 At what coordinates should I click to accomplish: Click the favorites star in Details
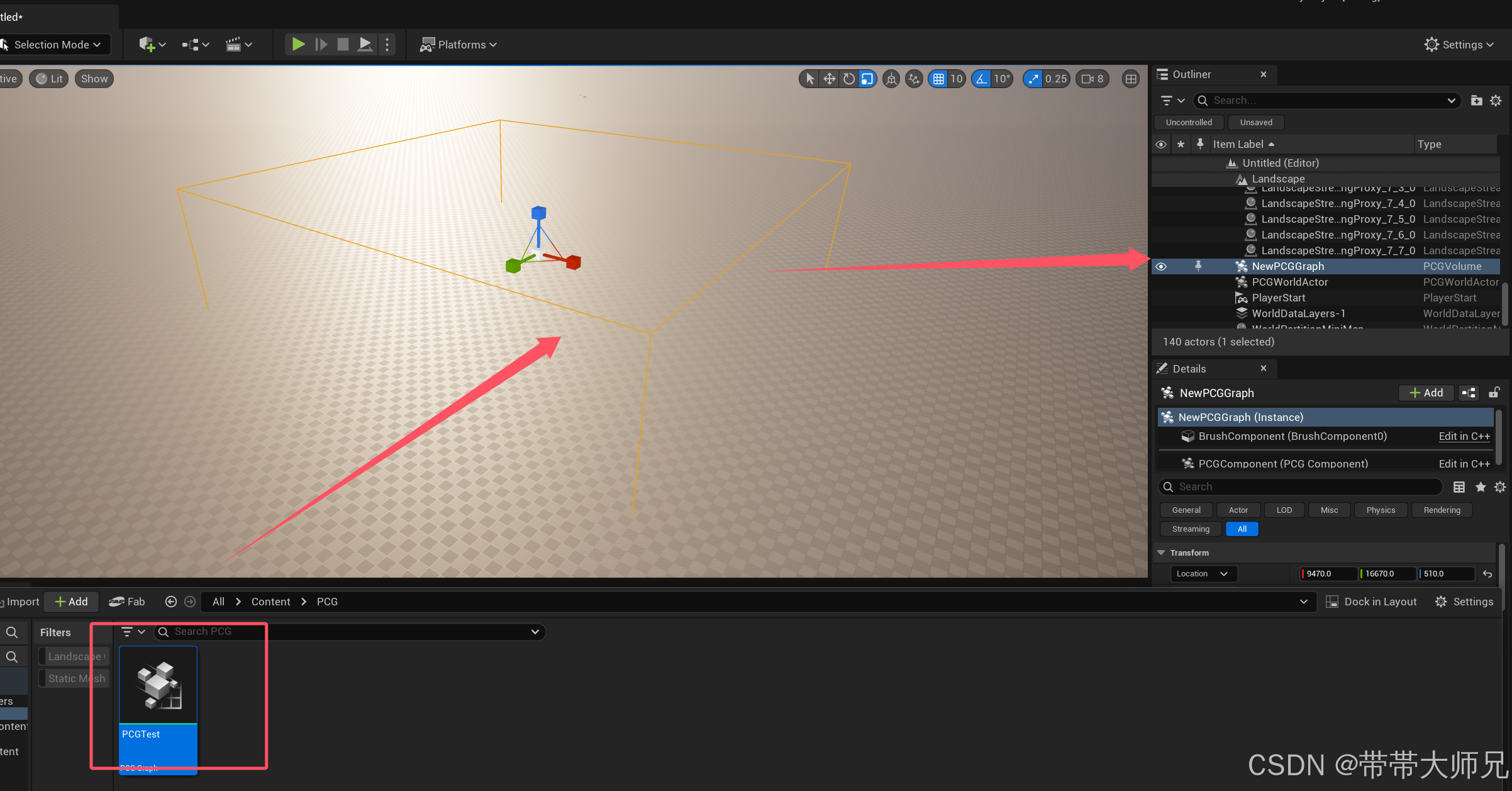click(x=1481, y=487)
